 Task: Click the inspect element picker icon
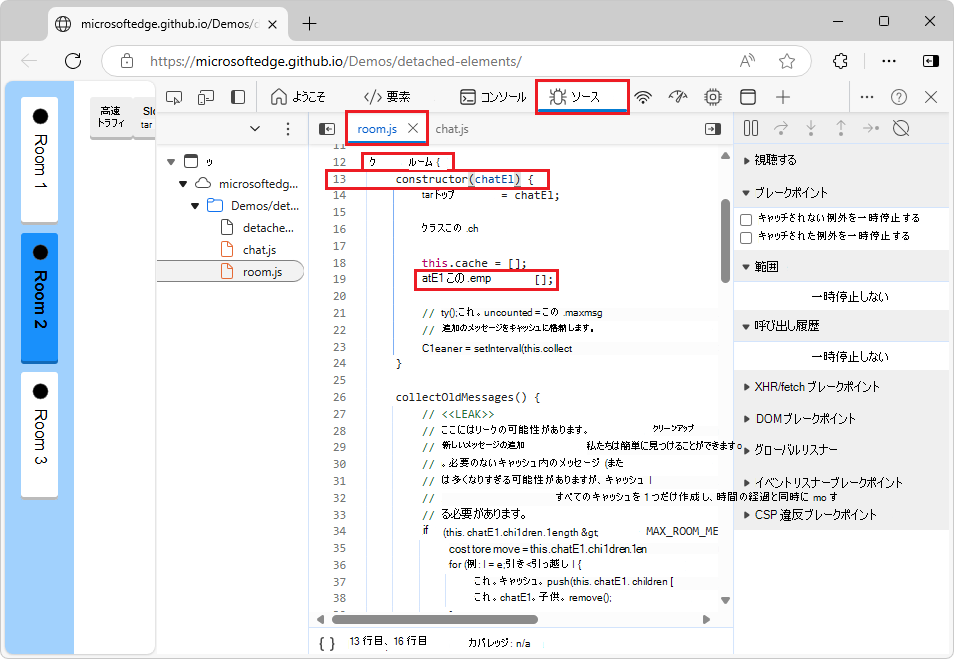[174, 97]
